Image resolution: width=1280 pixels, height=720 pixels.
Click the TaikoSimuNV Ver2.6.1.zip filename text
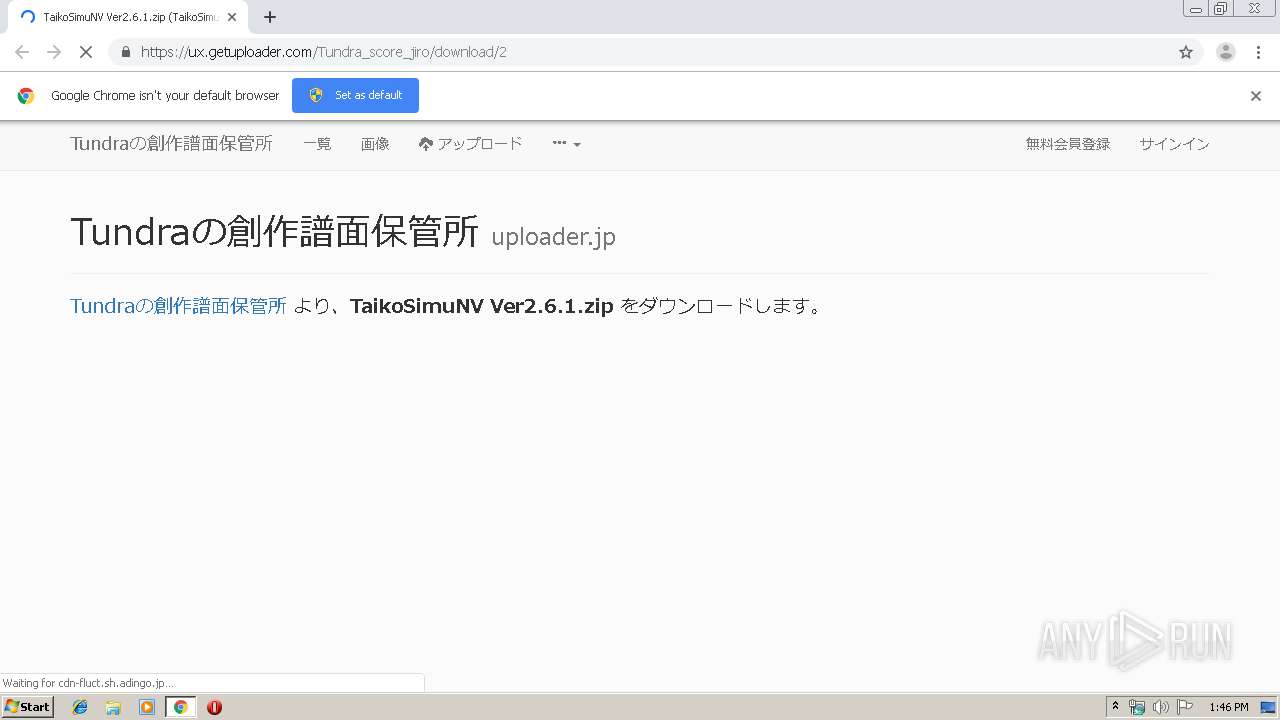(x=481, y=306)
